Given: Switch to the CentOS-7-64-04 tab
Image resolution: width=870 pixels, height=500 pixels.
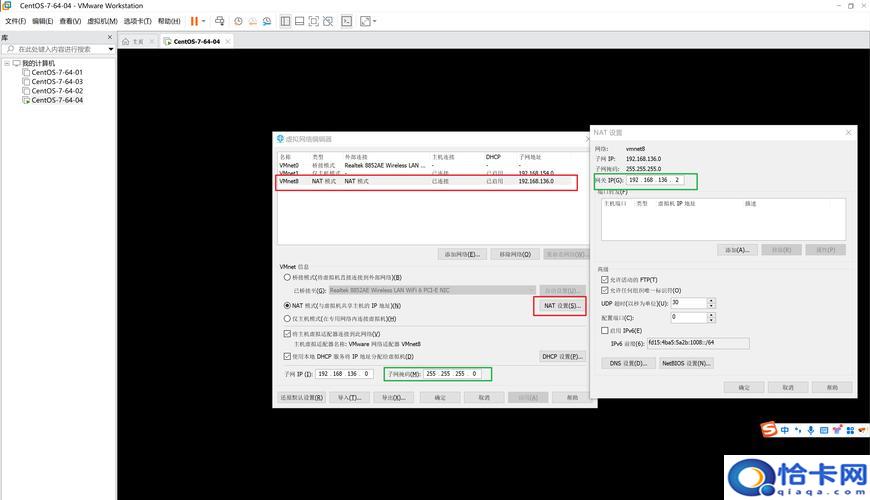Looking at the screenshot, I should [x=194, y=41].
